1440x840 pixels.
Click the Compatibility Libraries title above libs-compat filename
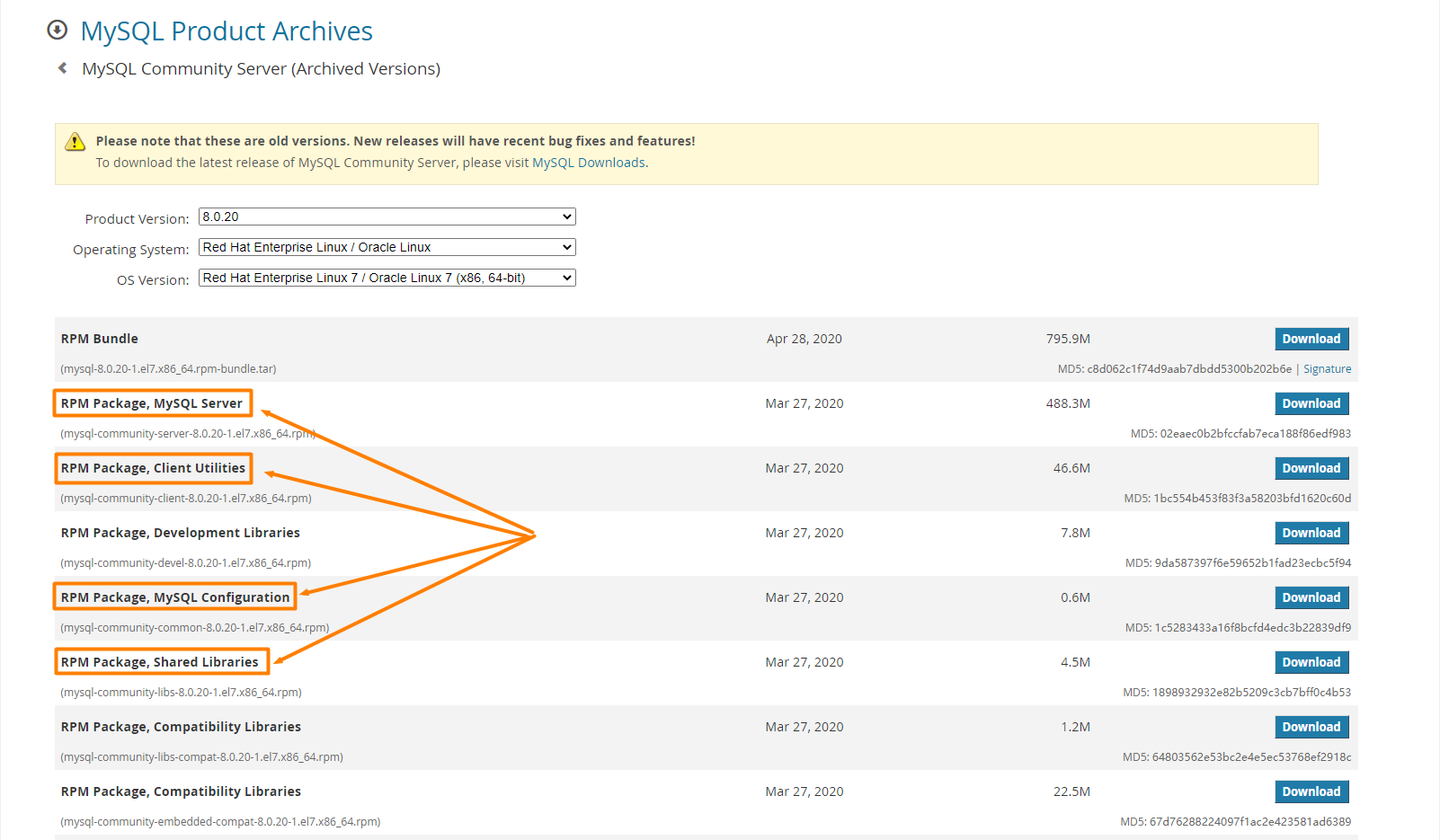181,727
